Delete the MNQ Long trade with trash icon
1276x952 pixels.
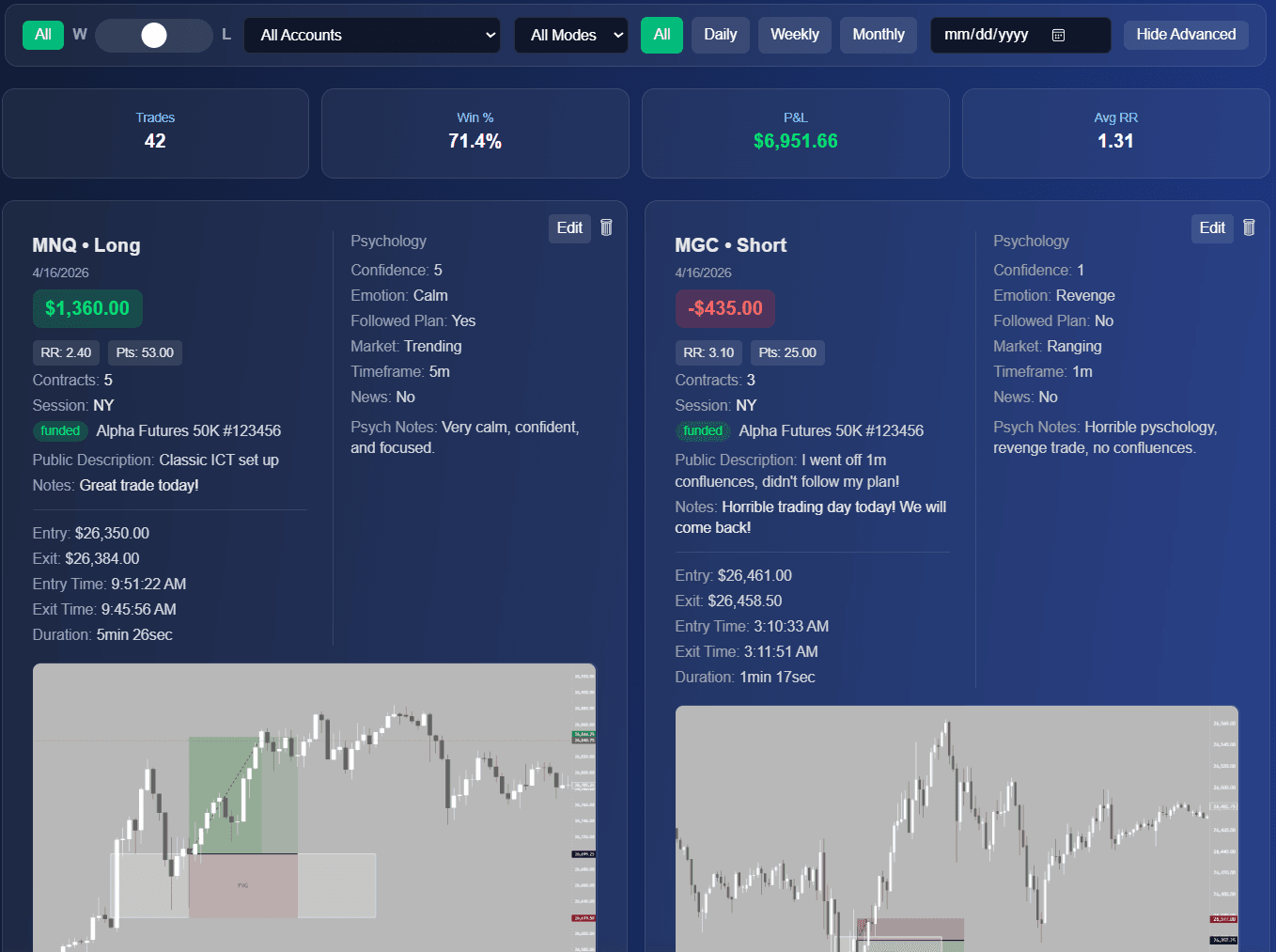pos(606,227)
